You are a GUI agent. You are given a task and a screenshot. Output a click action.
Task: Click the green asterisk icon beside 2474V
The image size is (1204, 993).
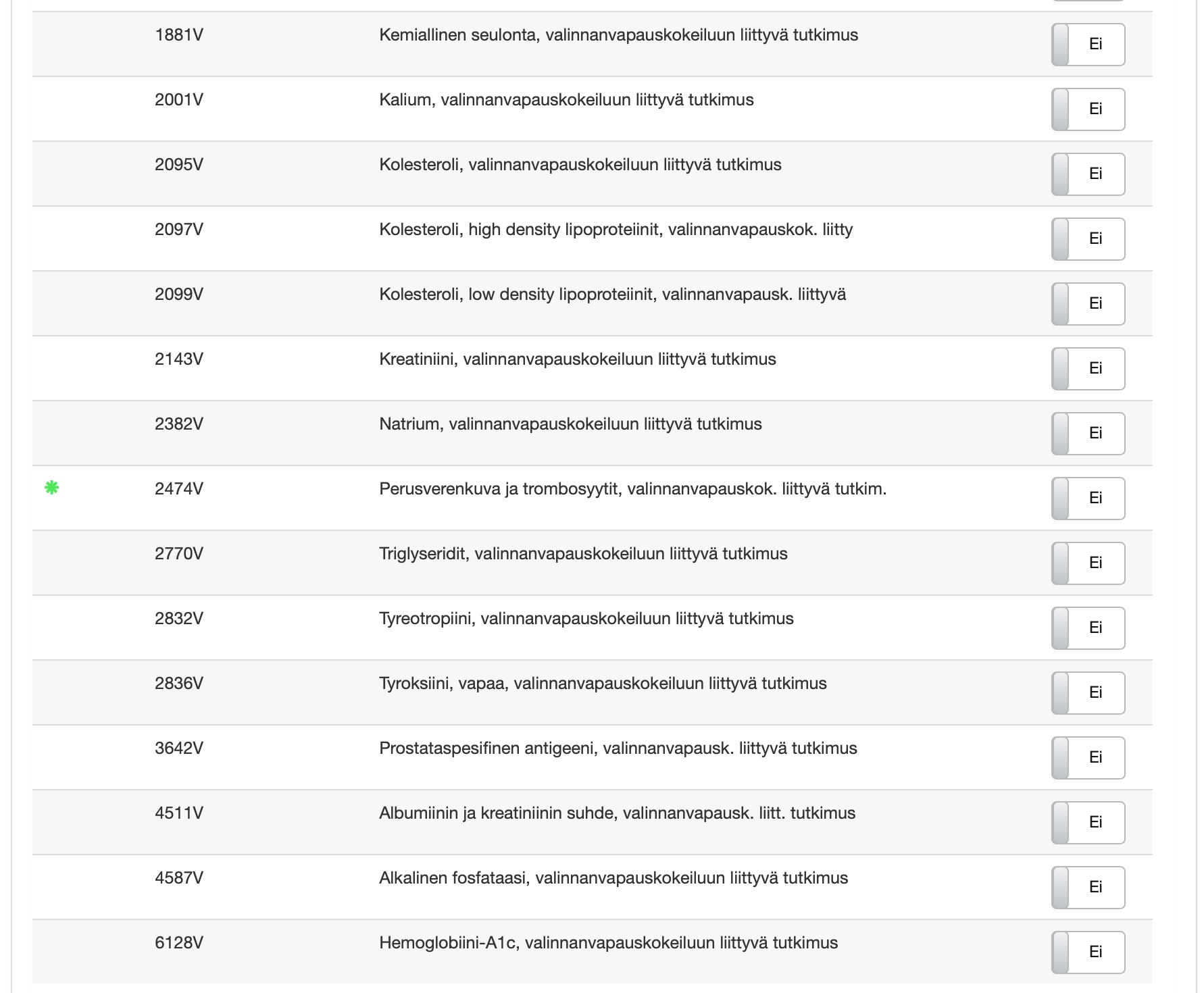(51, 487)
